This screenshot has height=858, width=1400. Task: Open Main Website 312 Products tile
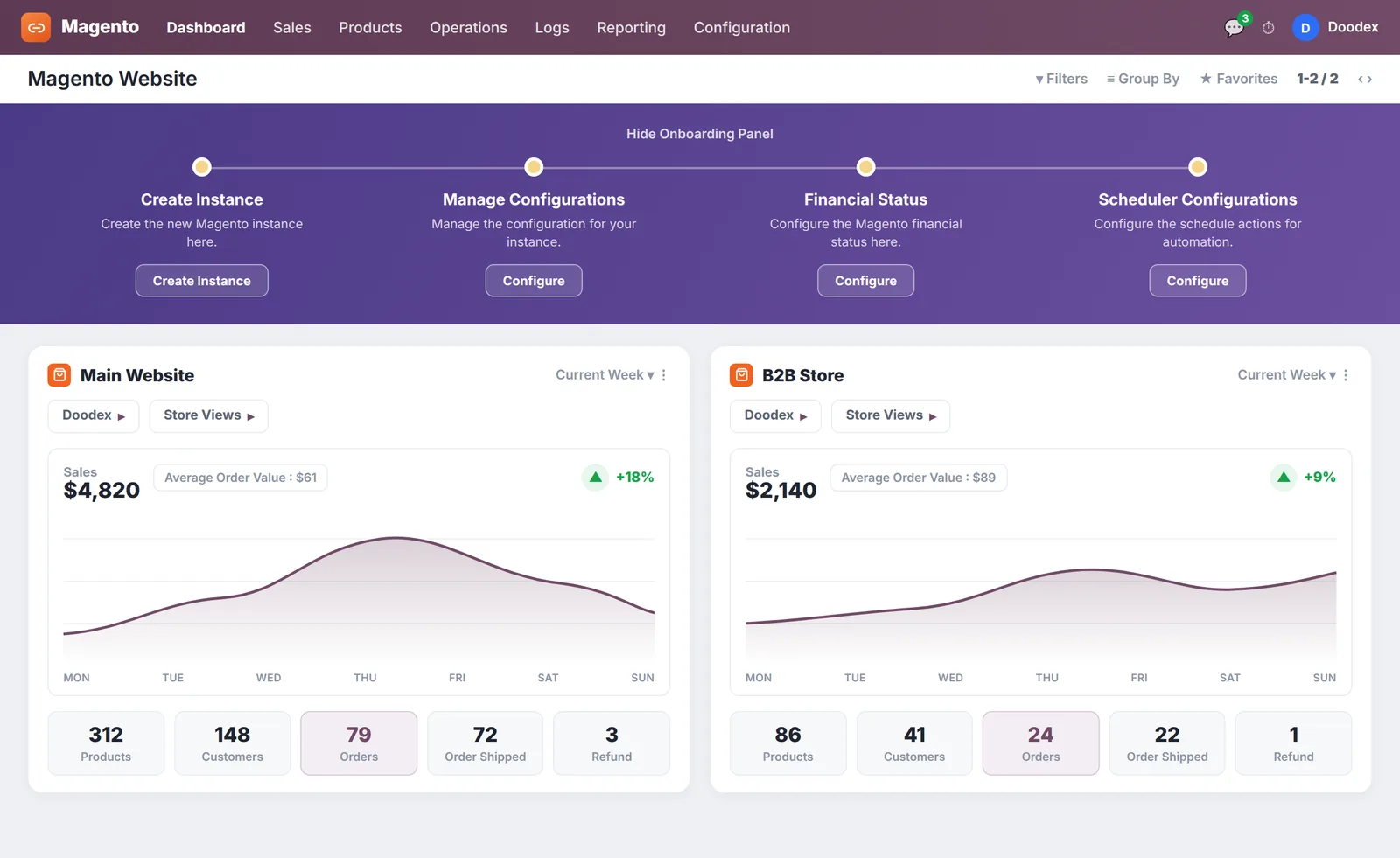click(106, 743)
